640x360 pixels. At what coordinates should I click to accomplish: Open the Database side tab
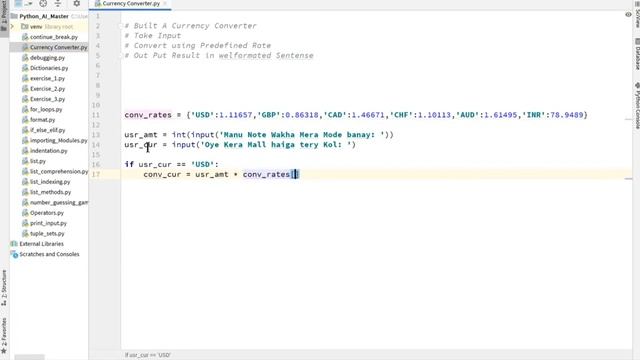pyautogui.click(x=637, y=54)
